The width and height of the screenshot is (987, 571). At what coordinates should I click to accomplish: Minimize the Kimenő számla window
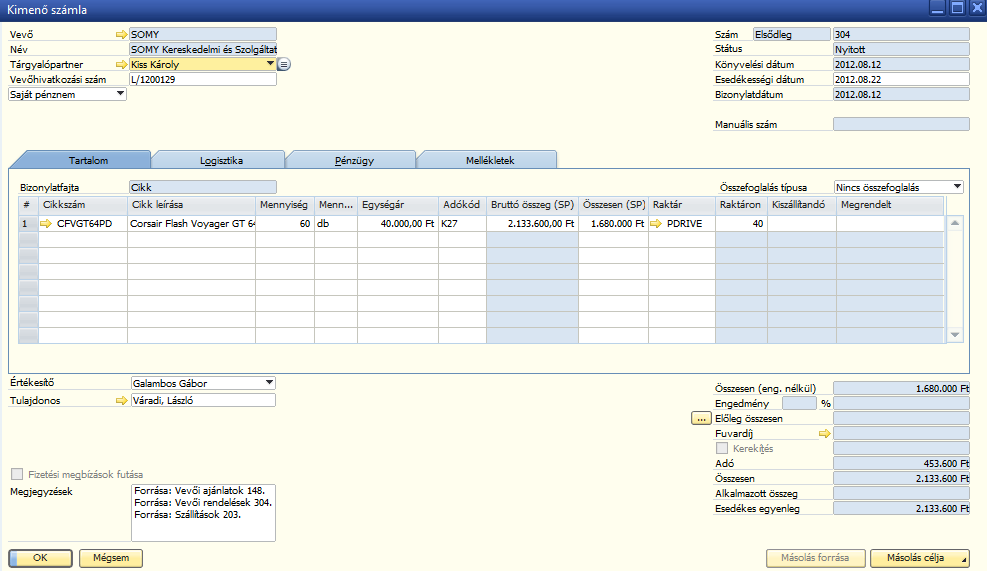(938, 8)
